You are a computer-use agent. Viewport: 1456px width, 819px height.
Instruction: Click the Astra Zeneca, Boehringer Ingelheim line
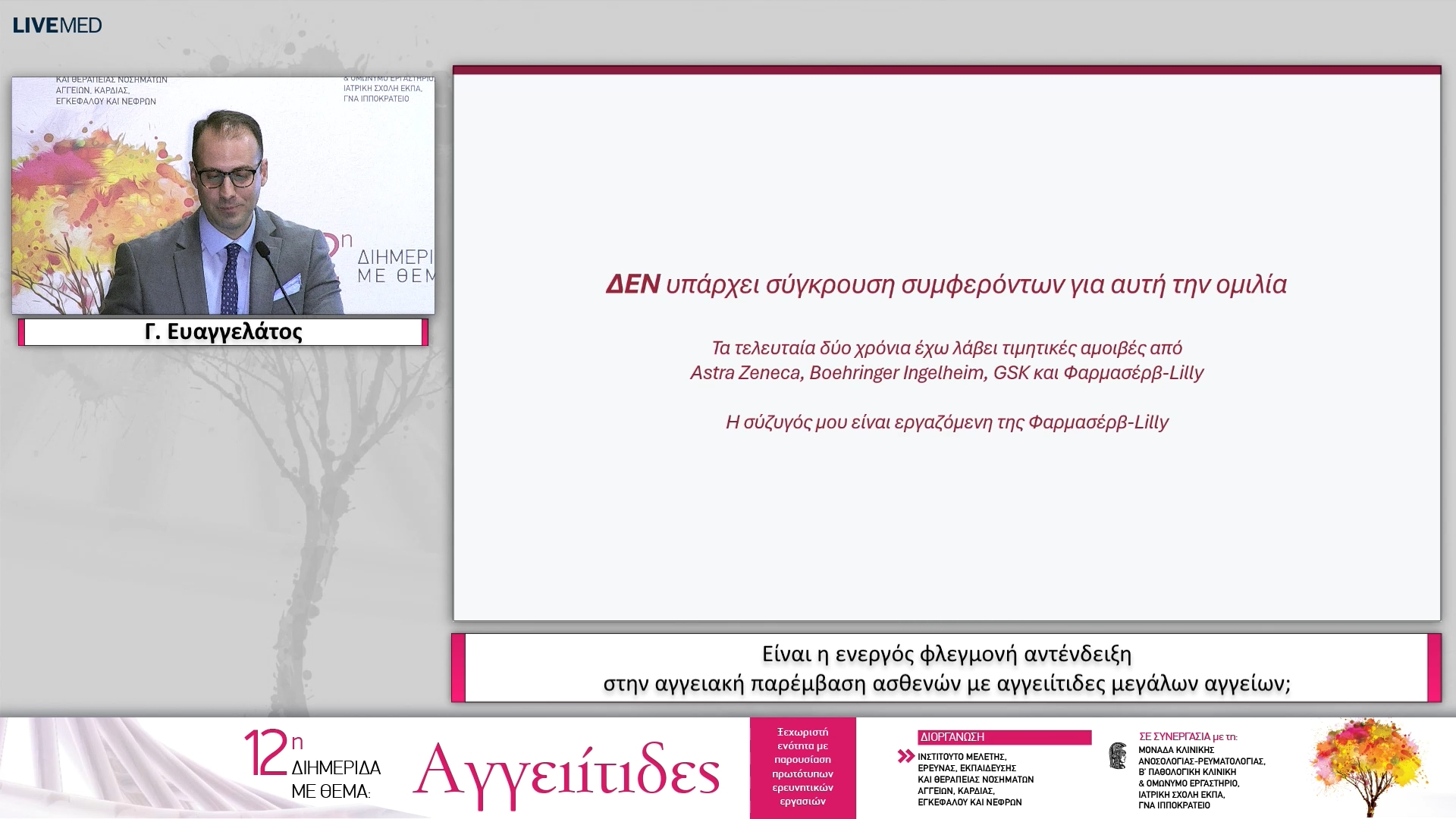[946, 372]
